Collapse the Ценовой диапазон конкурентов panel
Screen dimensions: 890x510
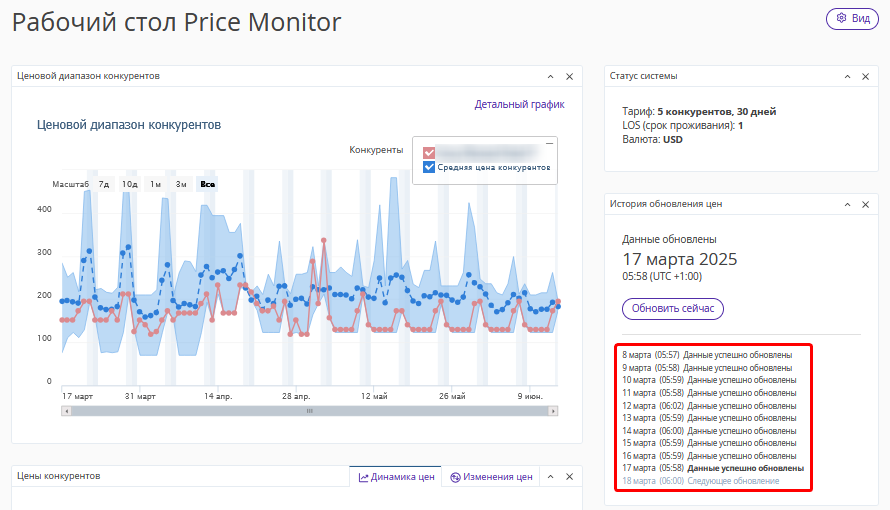click(550, 77)
